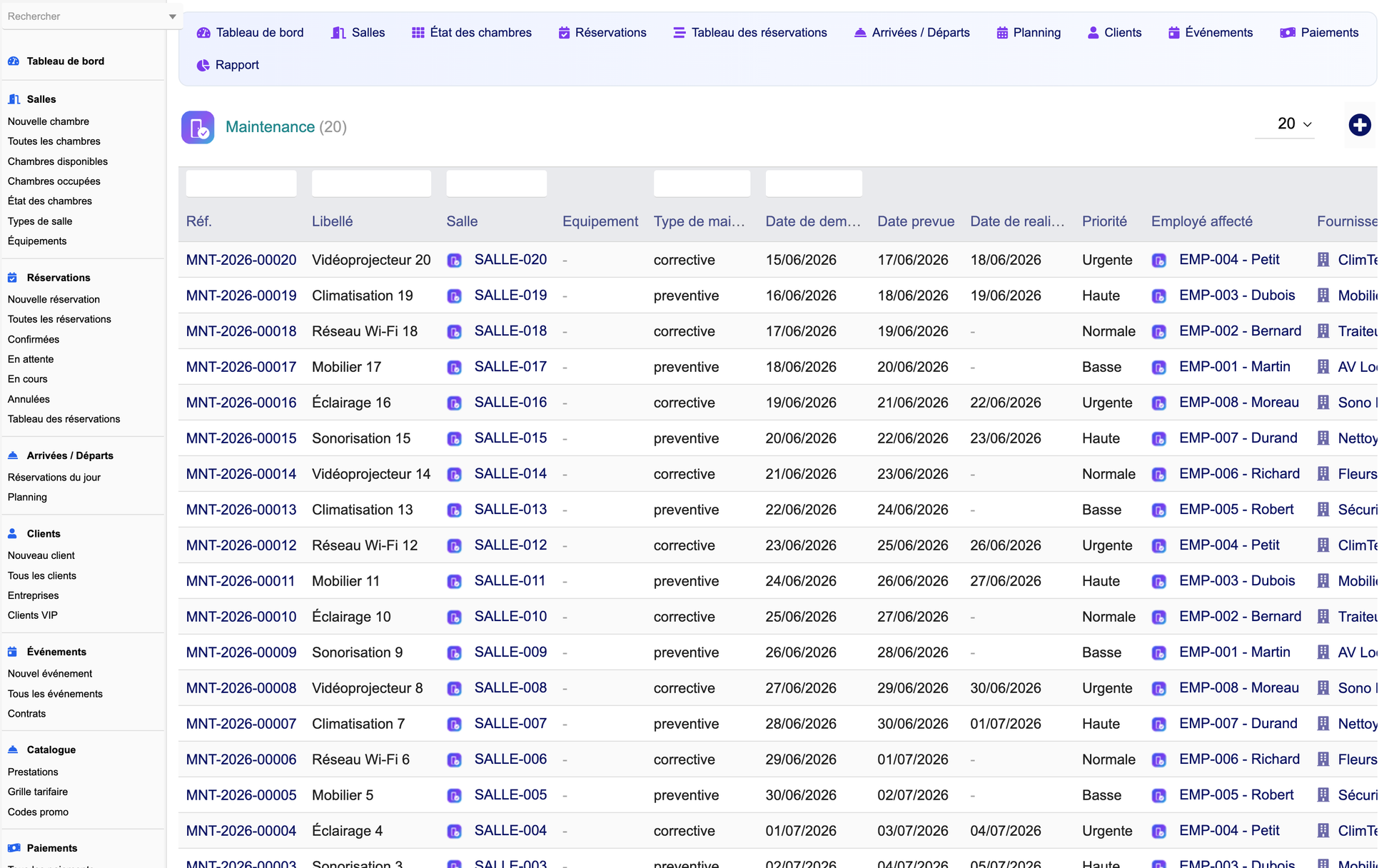Click the Date de demande filter field
The image size is (1389, 868).
814,183
